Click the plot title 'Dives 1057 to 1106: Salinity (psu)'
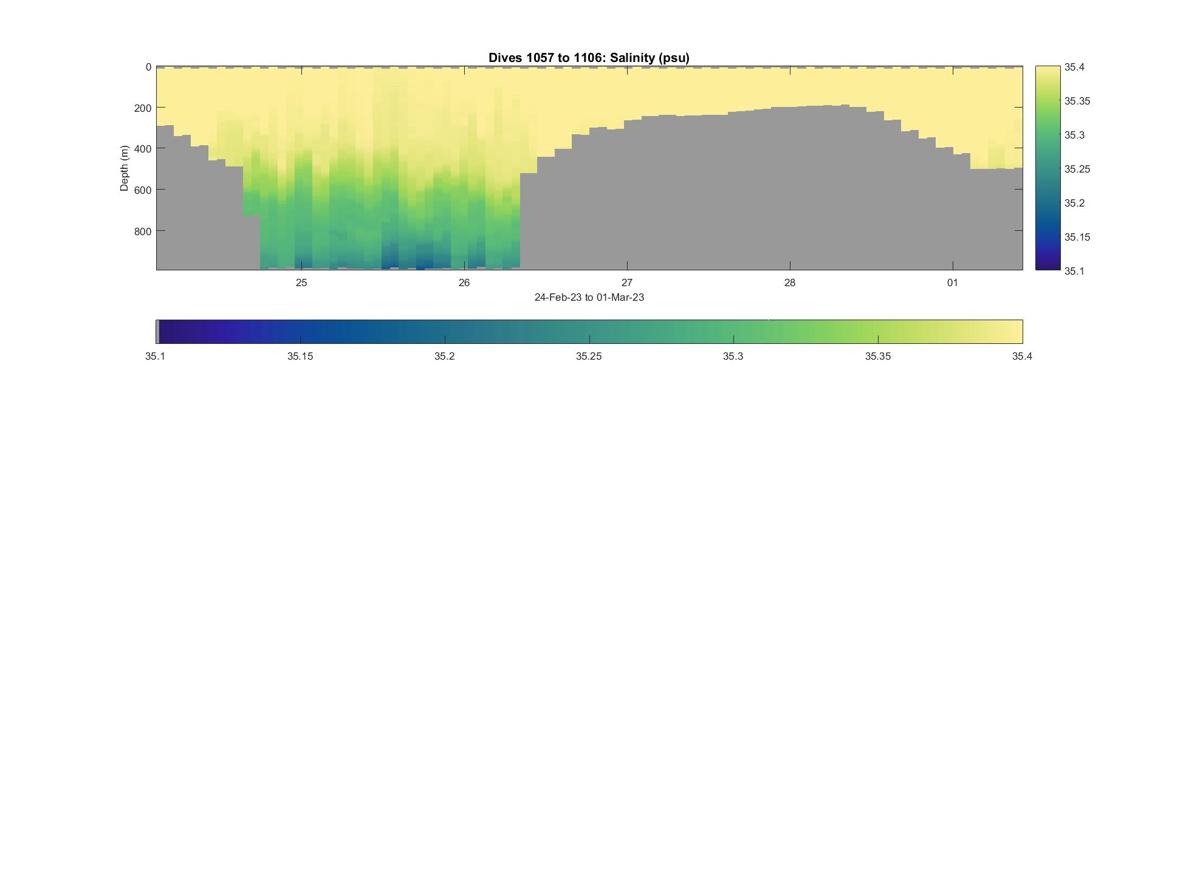The height and width of the screenshot is (885, 1200). 589,58
